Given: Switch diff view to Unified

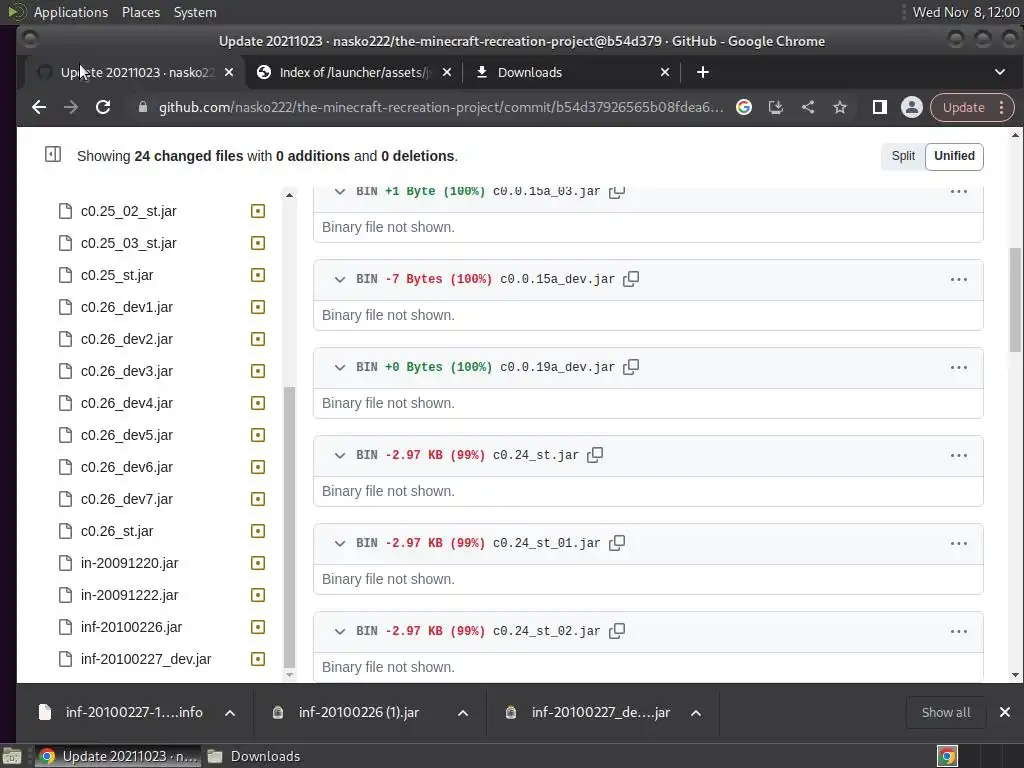Looking at the screenshot, I should [x=954, y=156].
